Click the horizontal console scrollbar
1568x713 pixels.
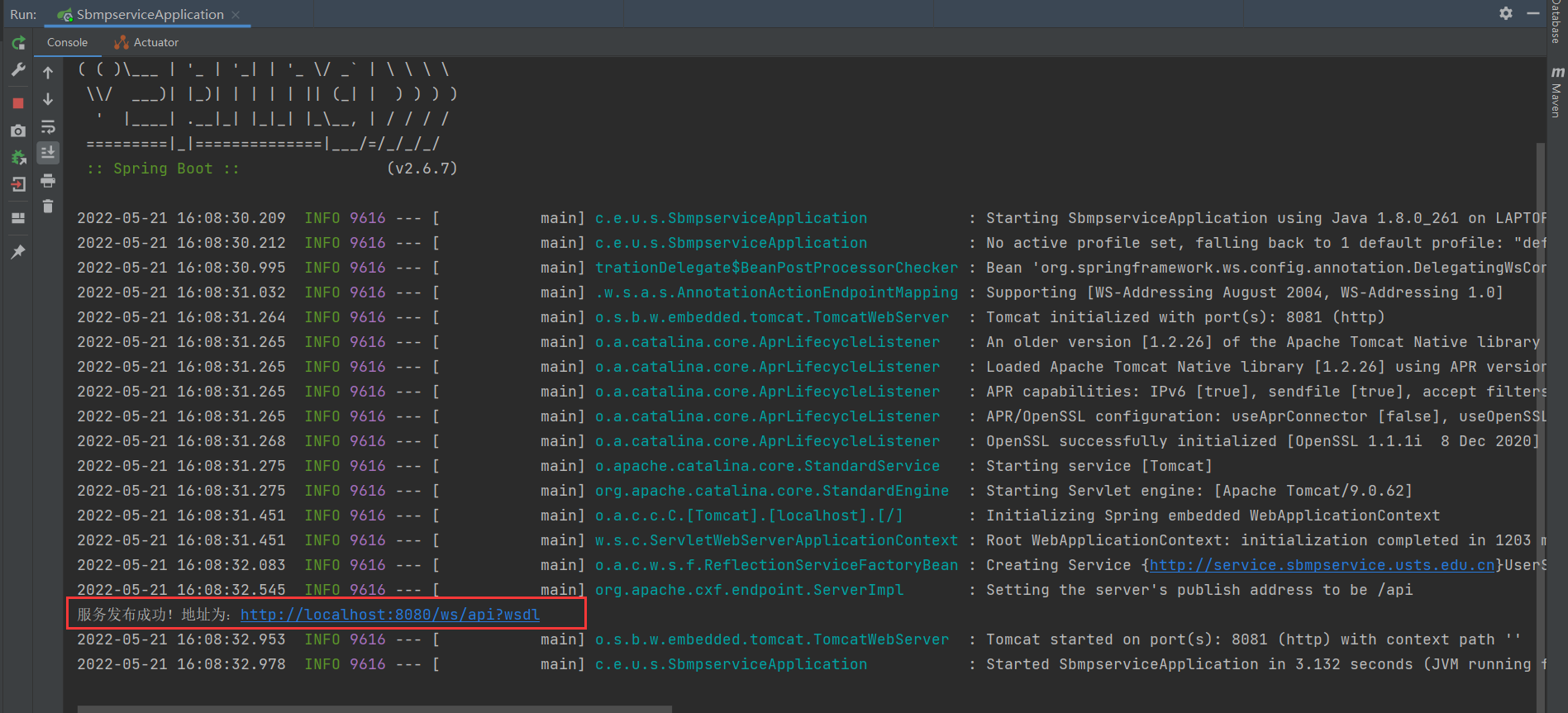(x=374, y=709)
